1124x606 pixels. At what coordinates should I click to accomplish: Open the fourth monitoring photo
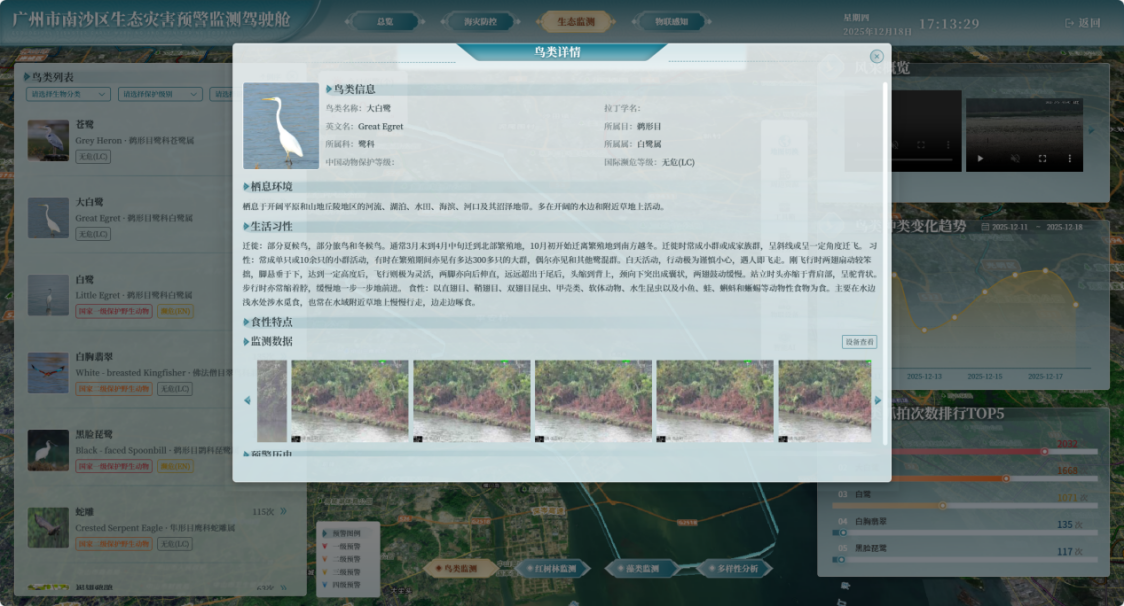tap(715, 401)
